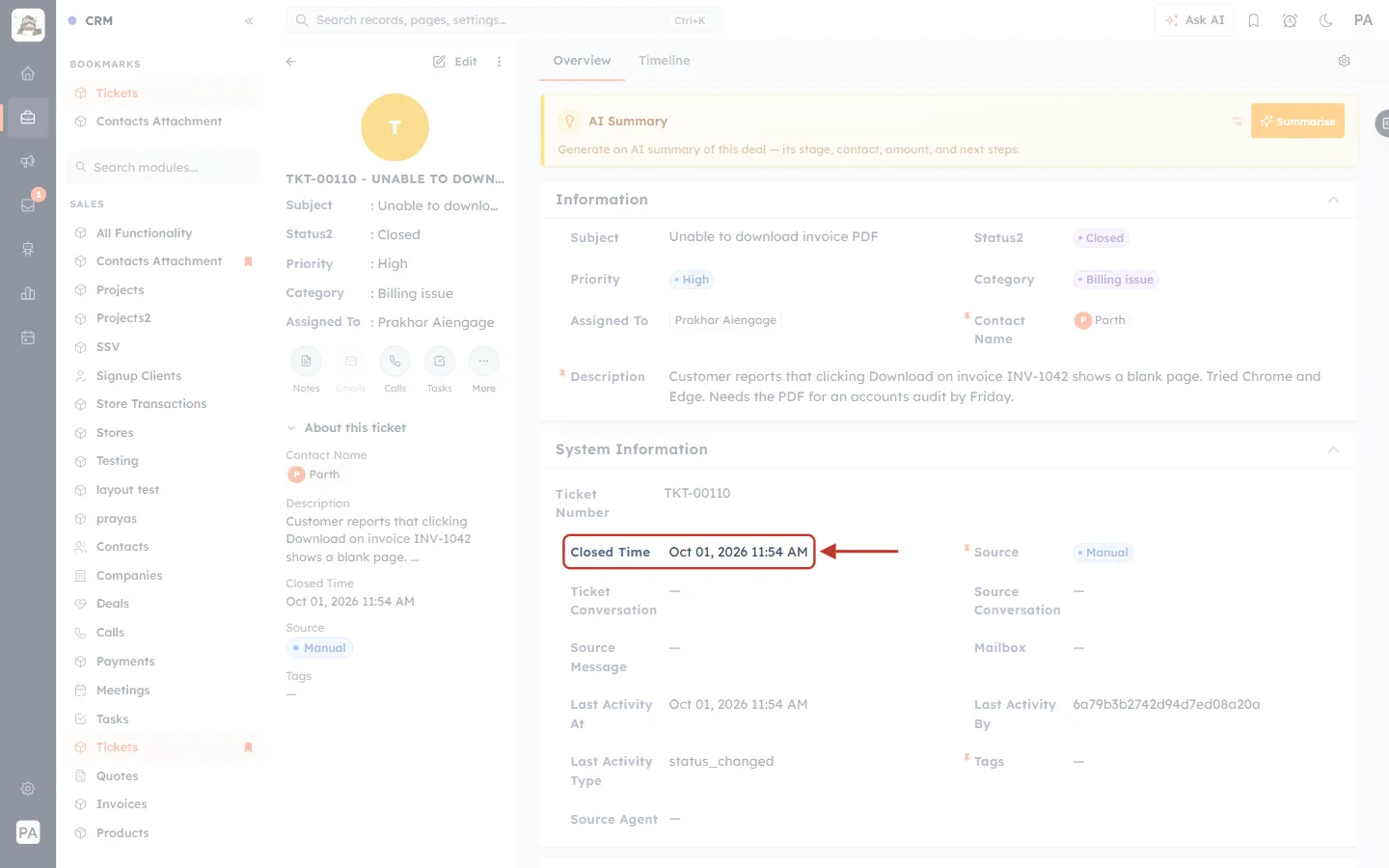The height and width of the screenshot is (868, 1389).
Task: Click the More actions ellipsis icon
Action: coord(483,361)
